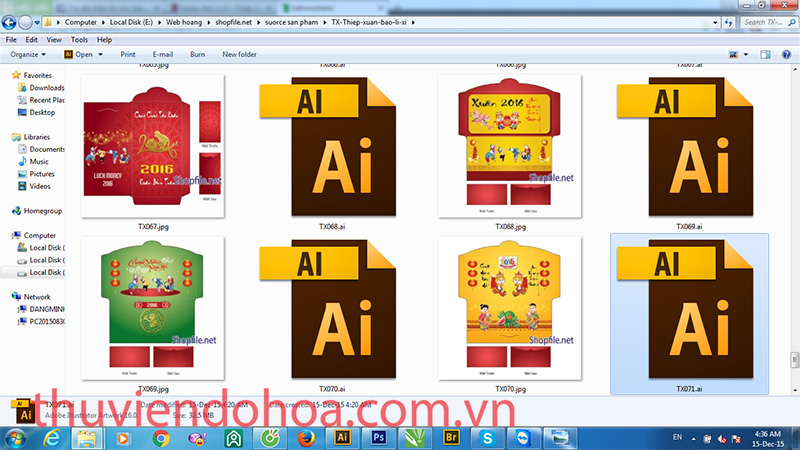Open the Tools menu
This screenshot has height=450, width=800.
click(79, 40)
